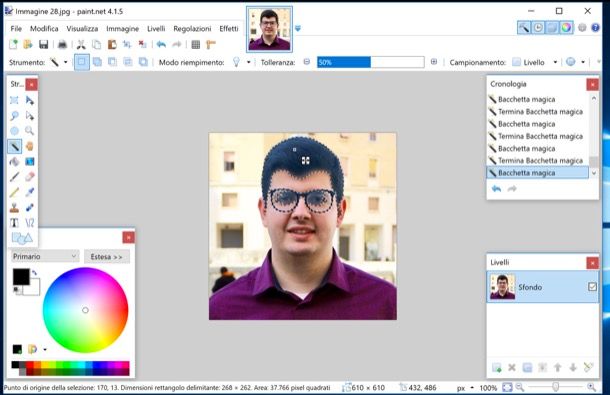Select the Shapes tool
Image resolution: width=610 pixels, height=395 pixels.
coord(22,238)
